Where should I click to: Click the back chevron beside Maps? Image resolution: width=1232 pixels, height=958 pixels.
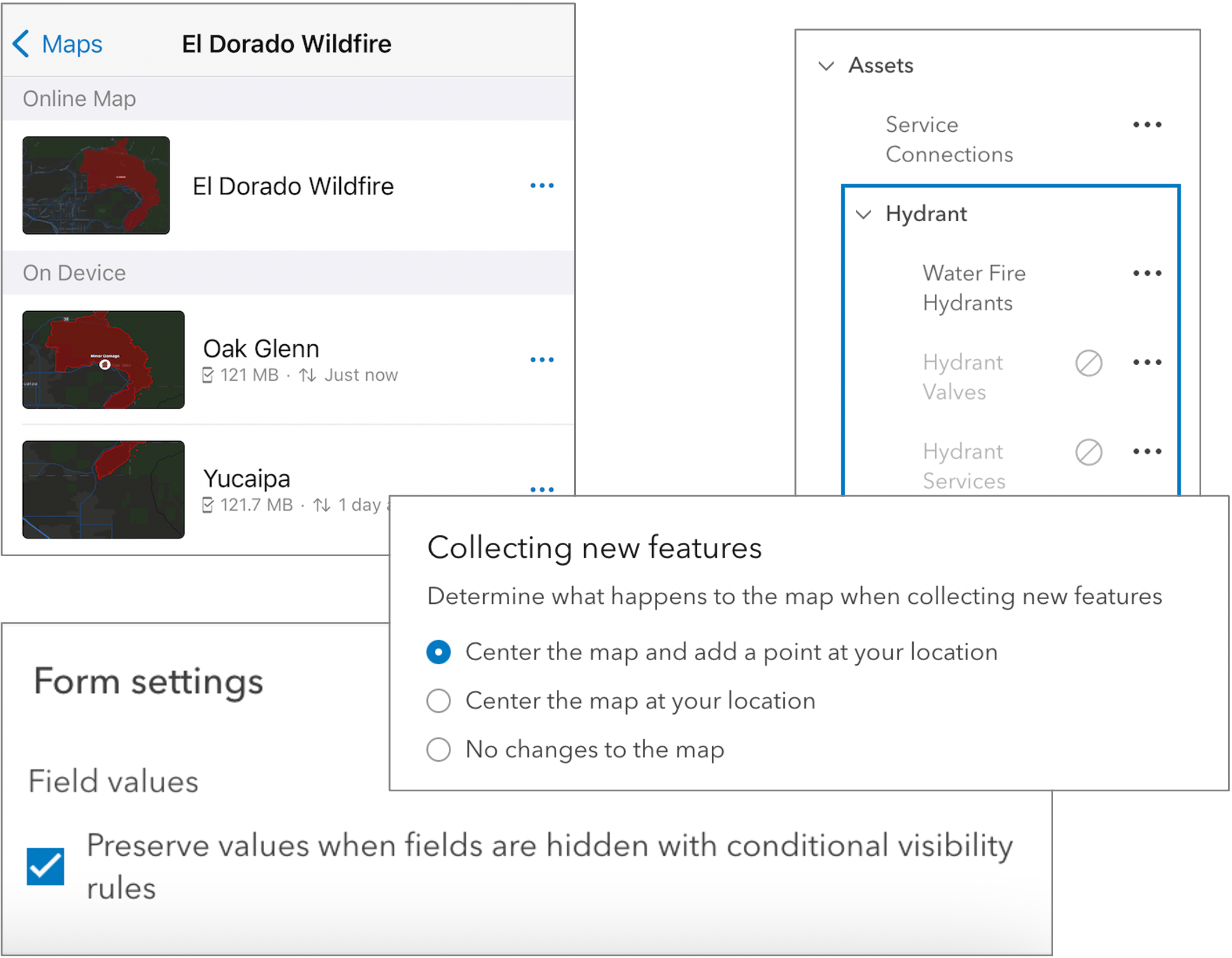(22, 43)
